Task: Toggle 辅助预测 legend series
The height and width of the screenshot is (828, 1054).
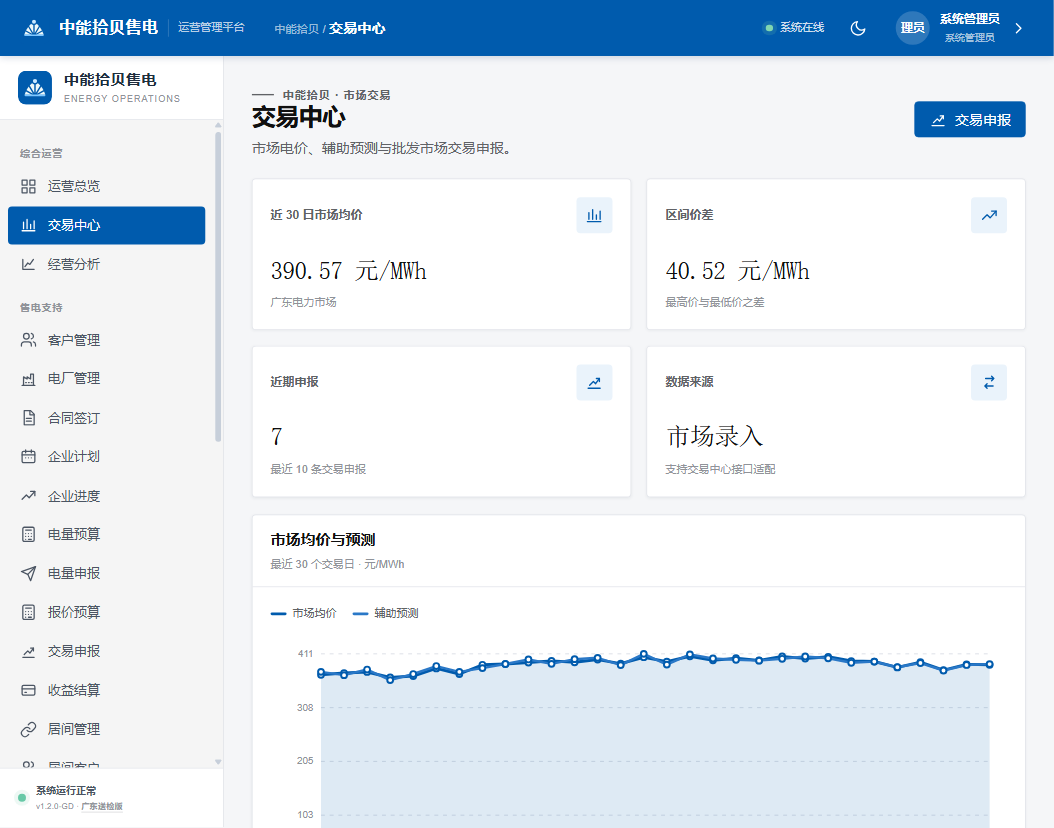Action: 385,613
